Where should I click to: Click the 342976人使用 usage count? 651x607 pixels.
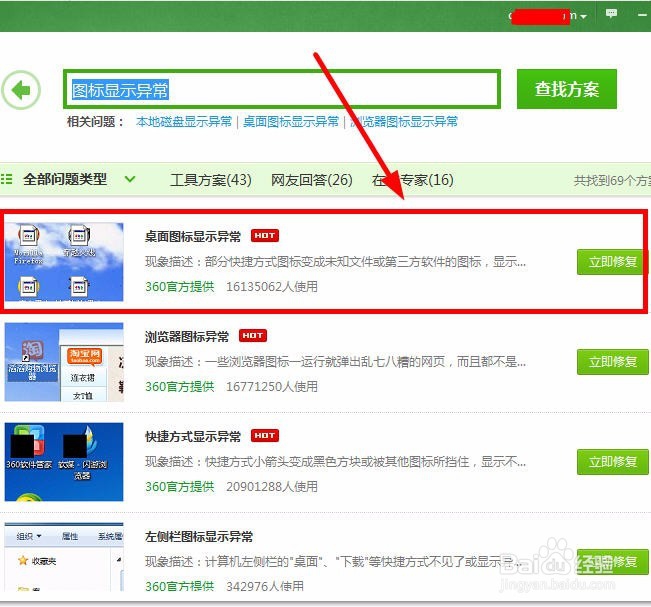coord(265,586)
